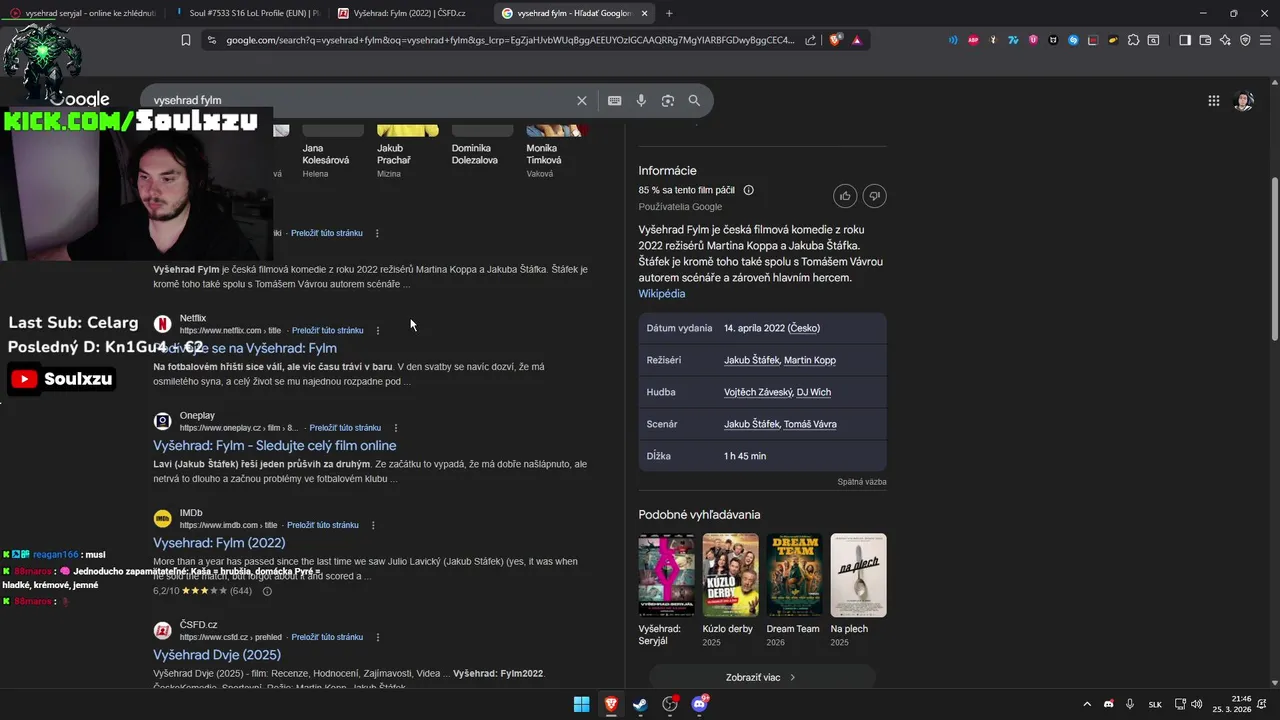
Task: Open Brave Shields lion icon
Action: click(x=835, y=40)
